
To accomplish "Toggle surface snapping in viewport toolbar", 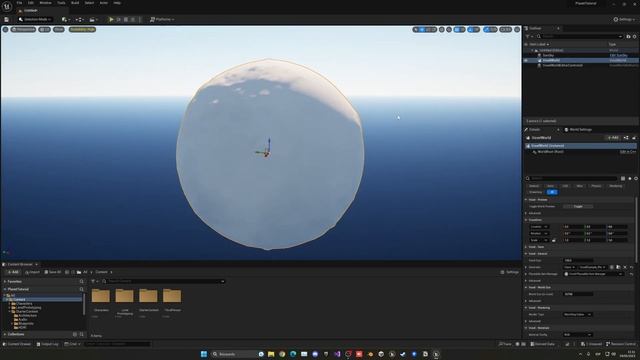I will pos(449,29).
